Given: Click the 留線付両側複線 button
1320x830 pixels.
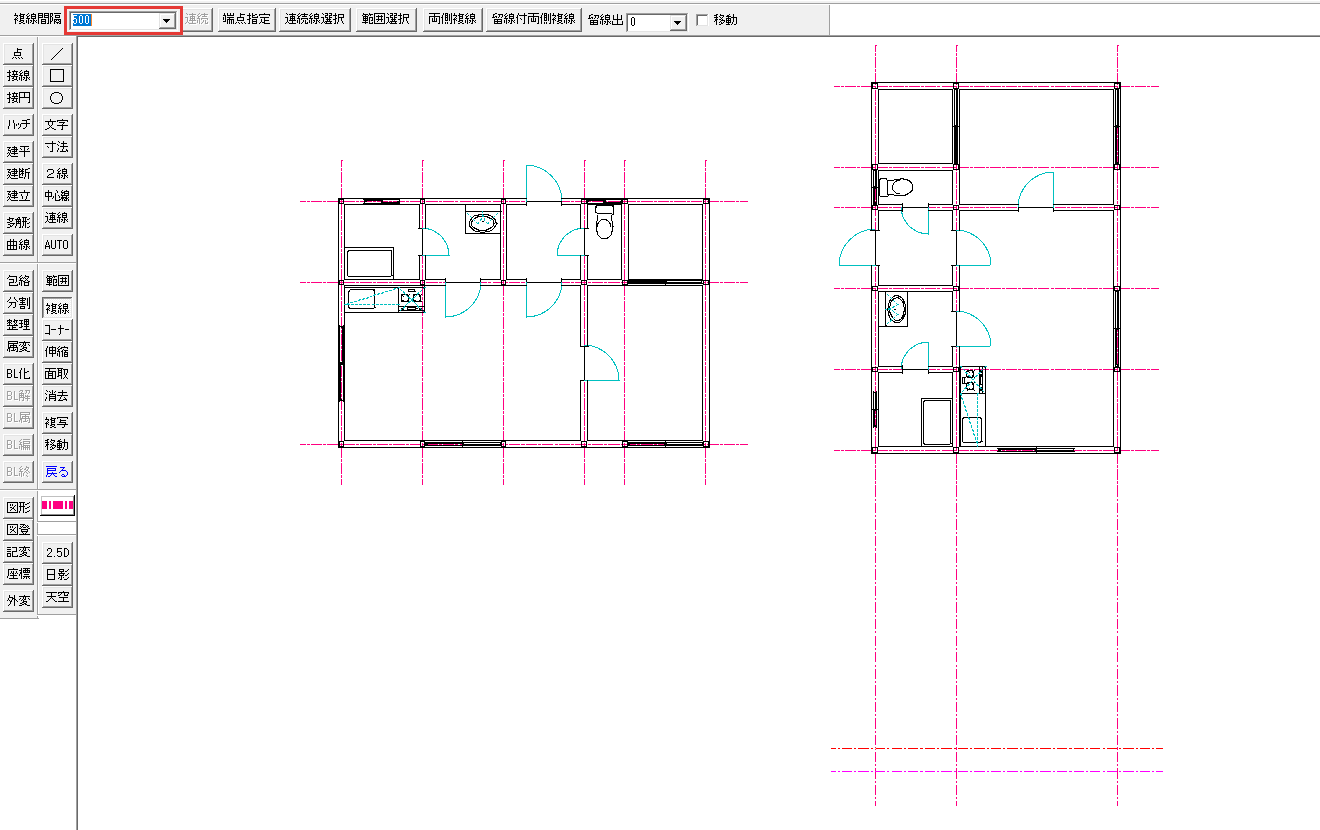Looking at the screenshot, I should tap(534, 20).
